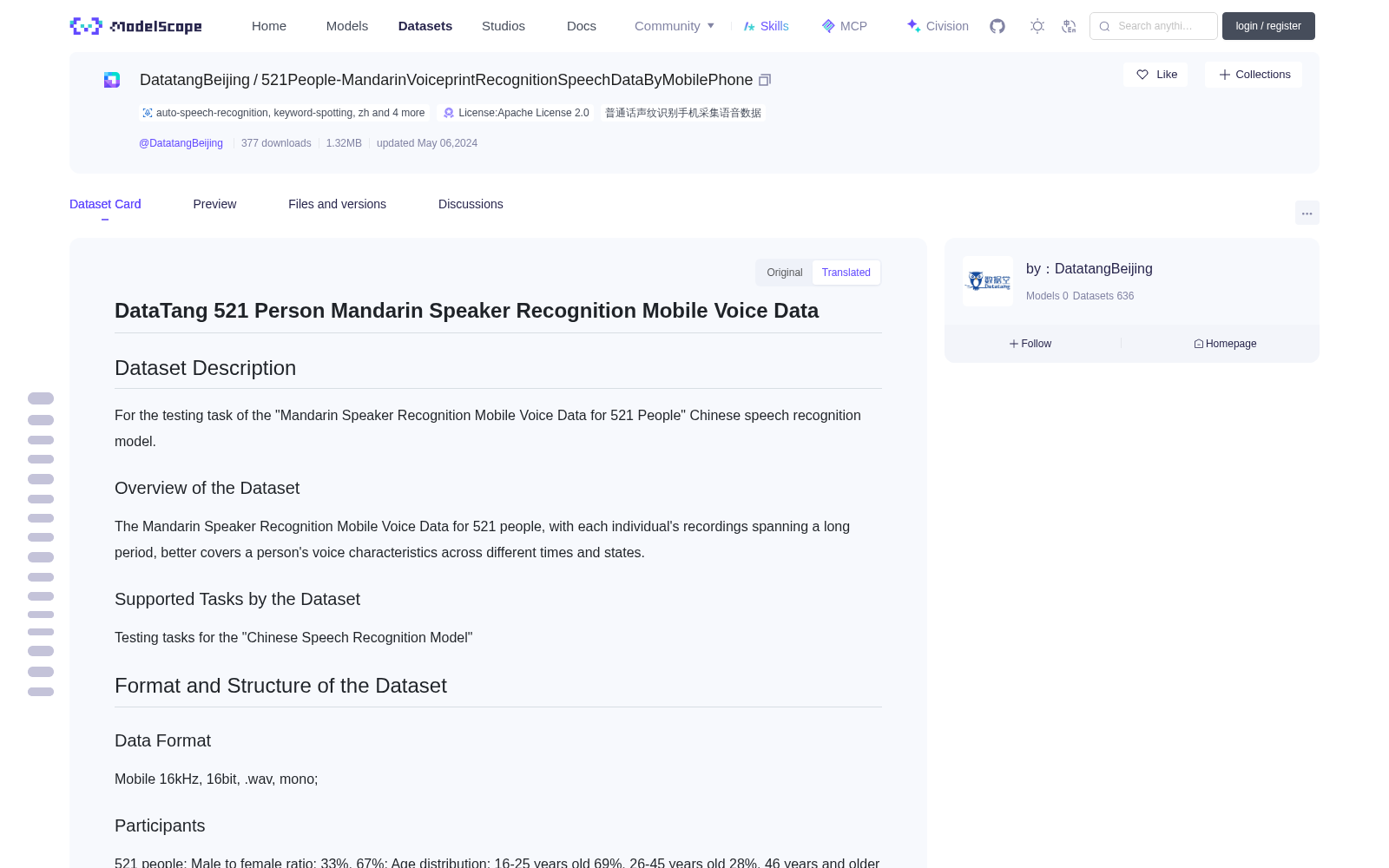Open the ModelScope logo homepage
Screen dimensions: 1389x868
(135, 26)
